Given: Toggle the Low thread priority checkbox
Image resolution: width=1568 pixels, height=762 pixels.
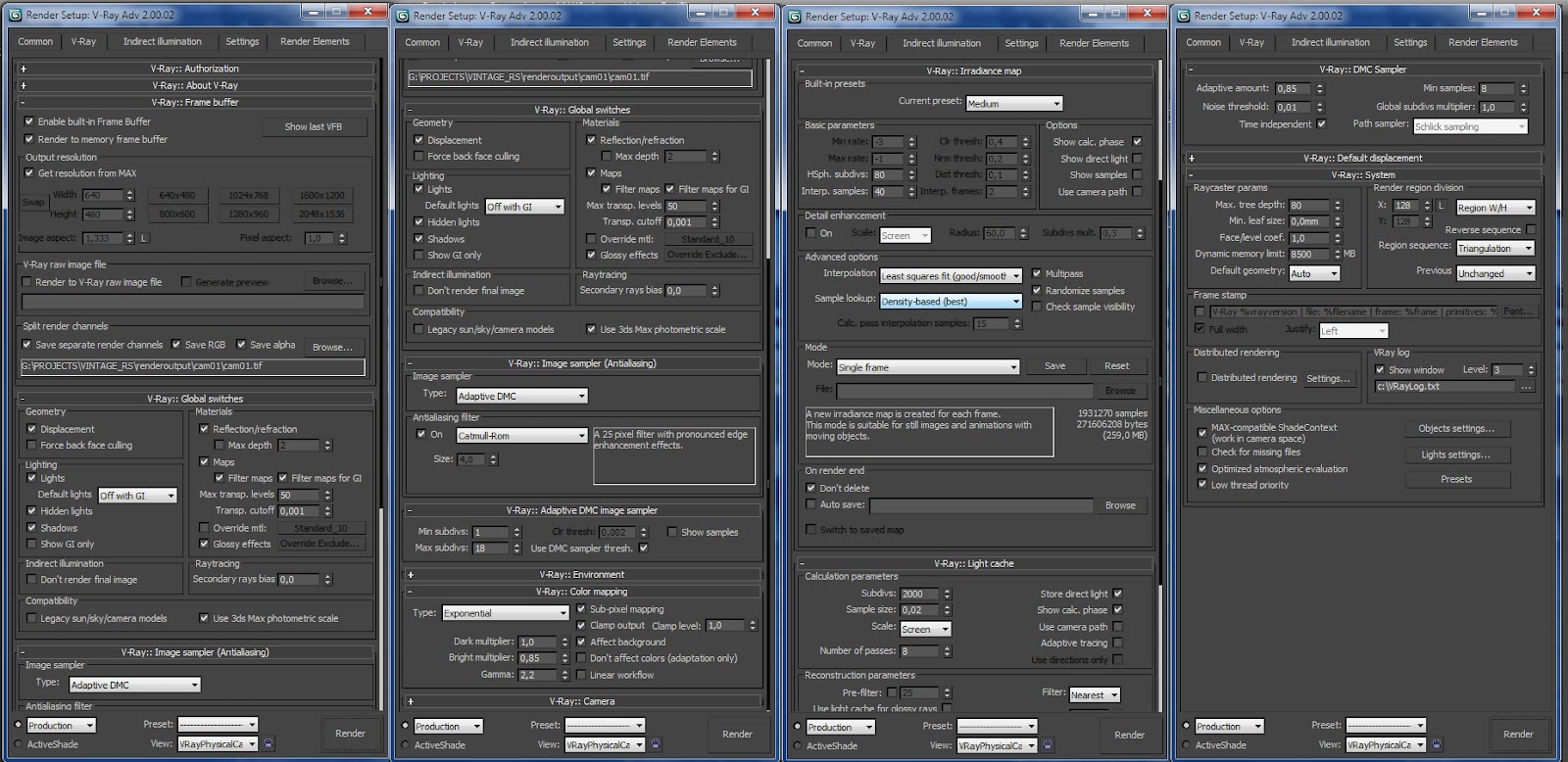Looking at the screenshot, I should point(1202,485).
